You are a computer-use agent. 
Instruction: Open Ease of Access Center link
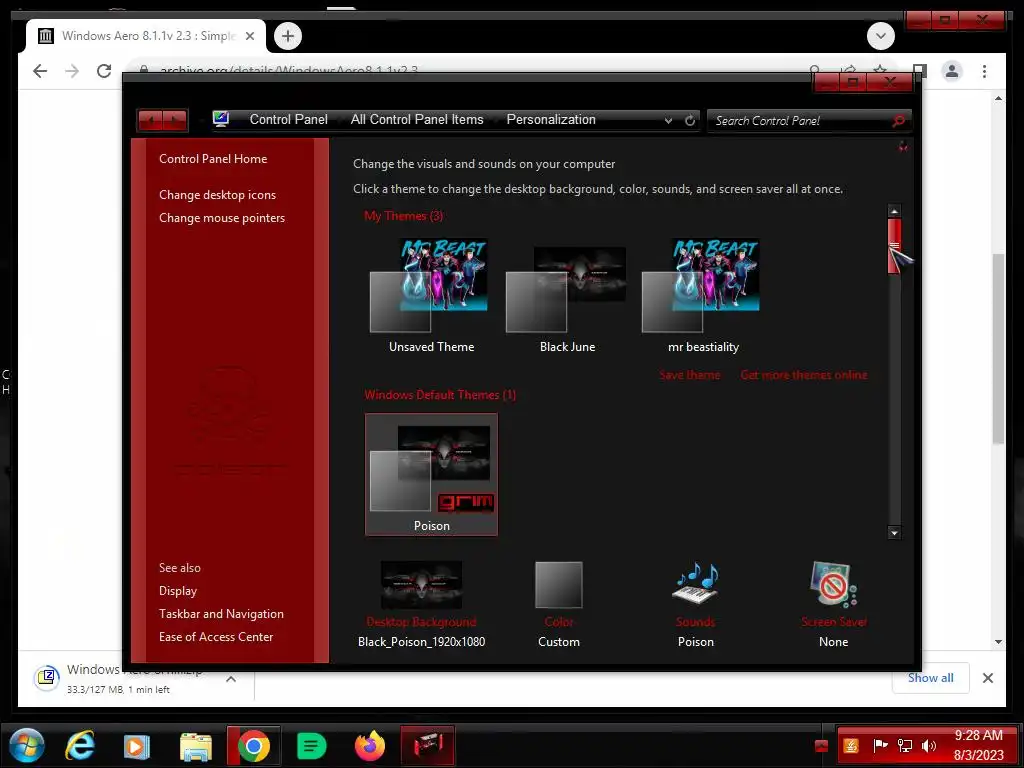[x=216, y=636]
